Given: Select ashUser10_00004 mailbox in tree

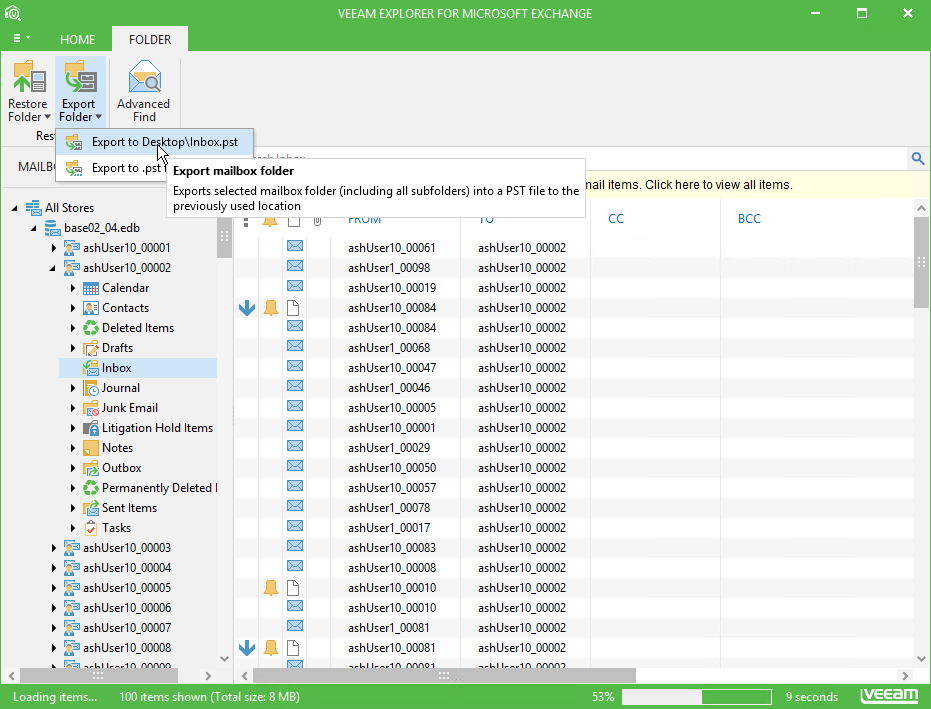Looking at the screenshot, I should 126,568.
